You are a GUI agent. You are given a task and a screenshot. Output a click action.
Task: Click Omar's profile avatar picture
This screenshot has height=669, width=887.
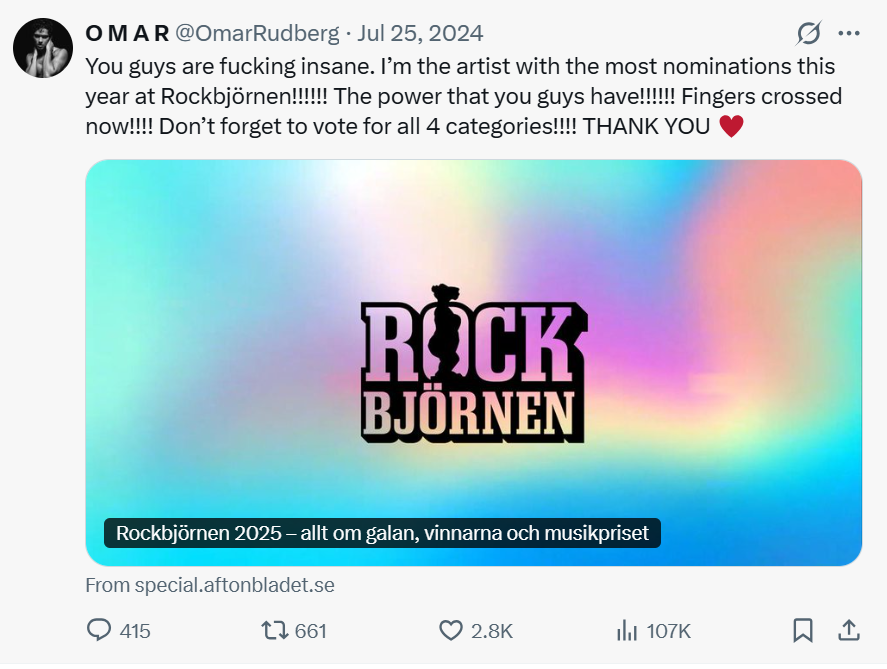(43, 48)
